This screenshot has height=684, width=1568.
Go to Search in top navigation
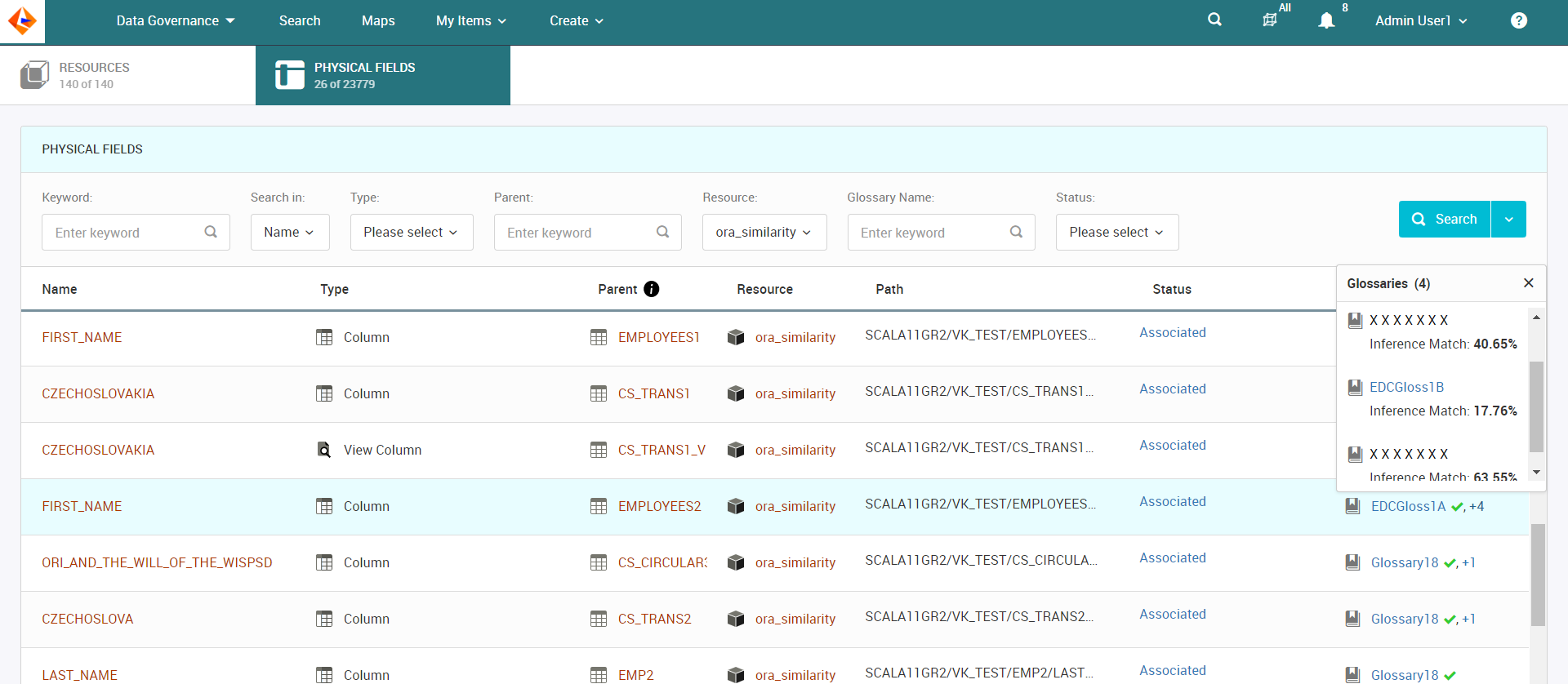(x=300, y=21)
